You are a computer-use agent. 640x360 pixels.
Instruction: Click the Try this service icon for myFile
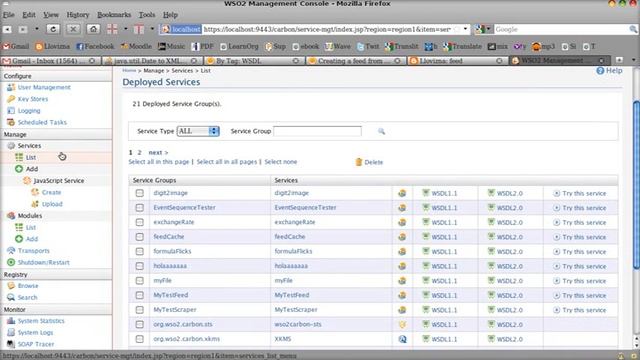pyautogui.click(x=556, y=281)
